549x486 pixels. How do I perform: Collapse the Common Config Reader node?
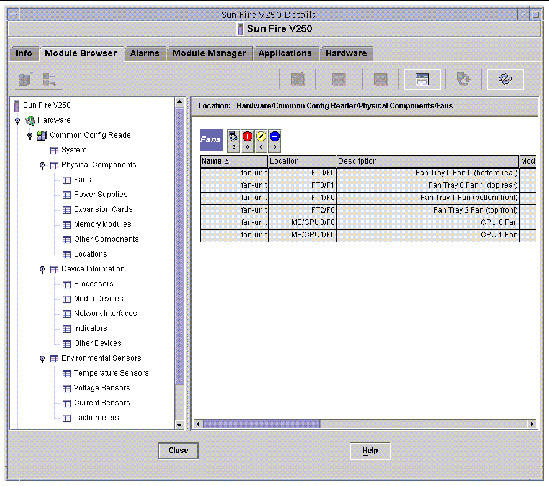click(x=30, y=136)
